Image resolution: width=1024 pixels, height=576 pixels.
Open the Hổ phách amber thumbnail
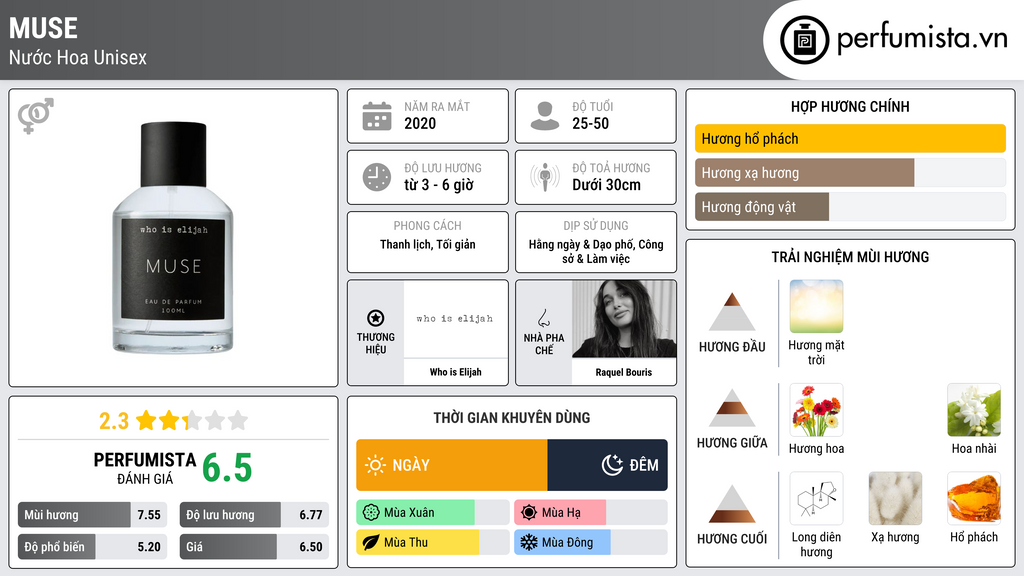974,498
